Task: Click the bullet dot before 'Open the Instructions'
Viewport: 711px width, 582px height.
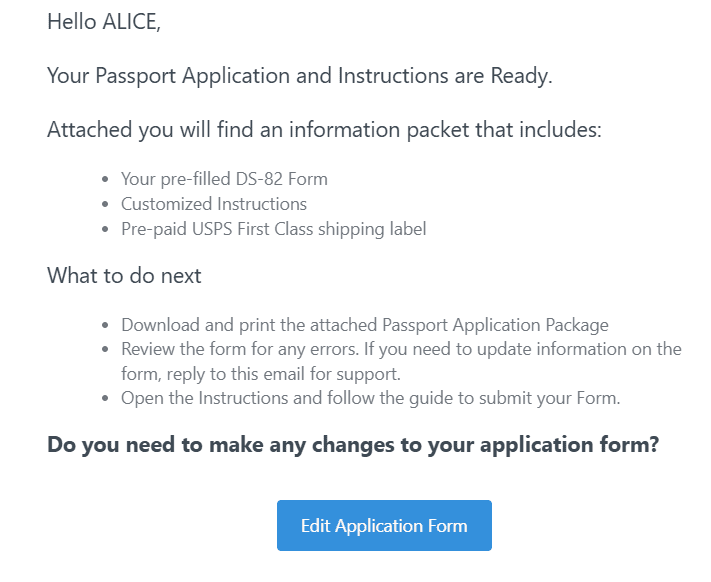Action: (x=105, y=398)
